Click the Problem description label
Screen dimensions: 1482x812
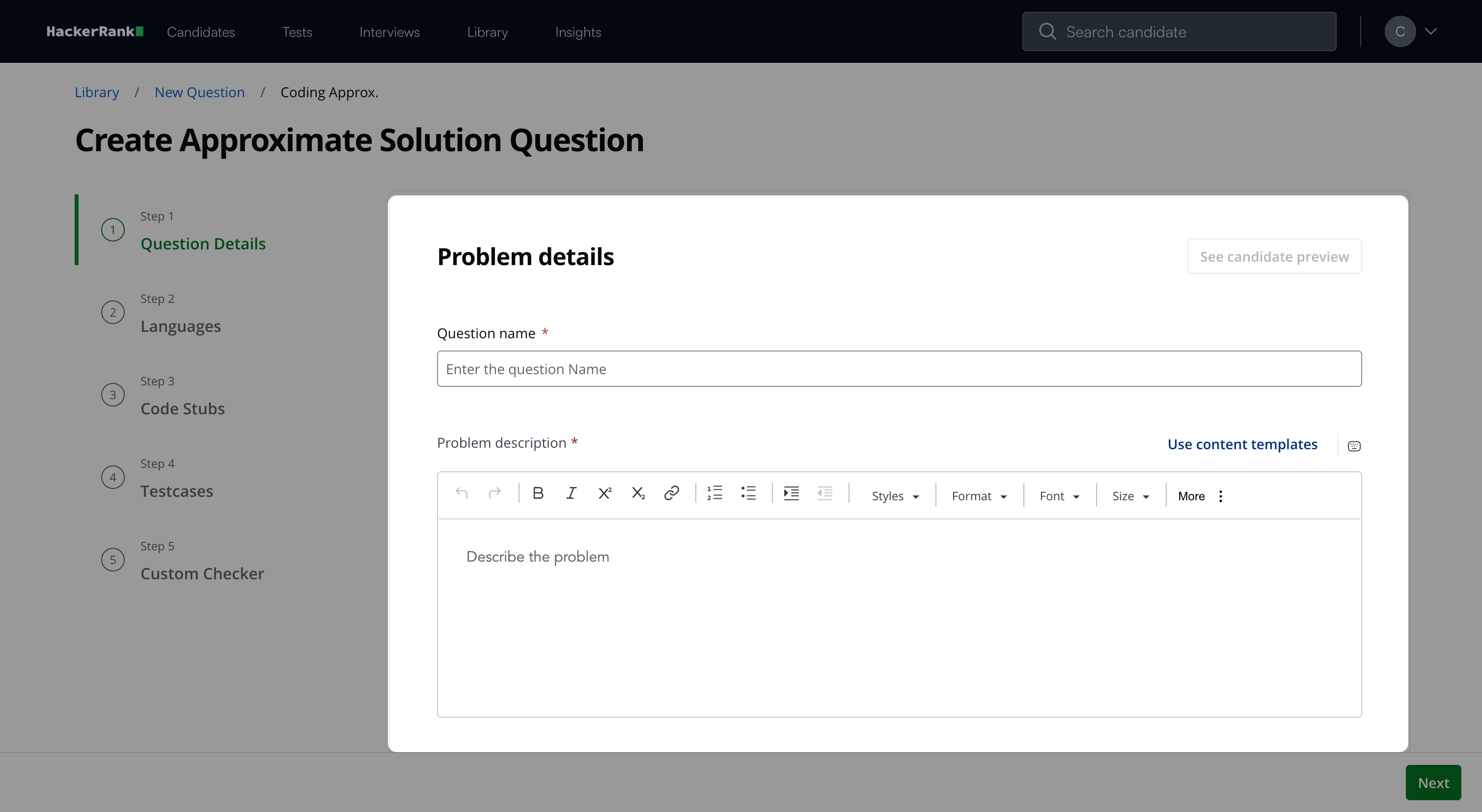pos(501,443)
